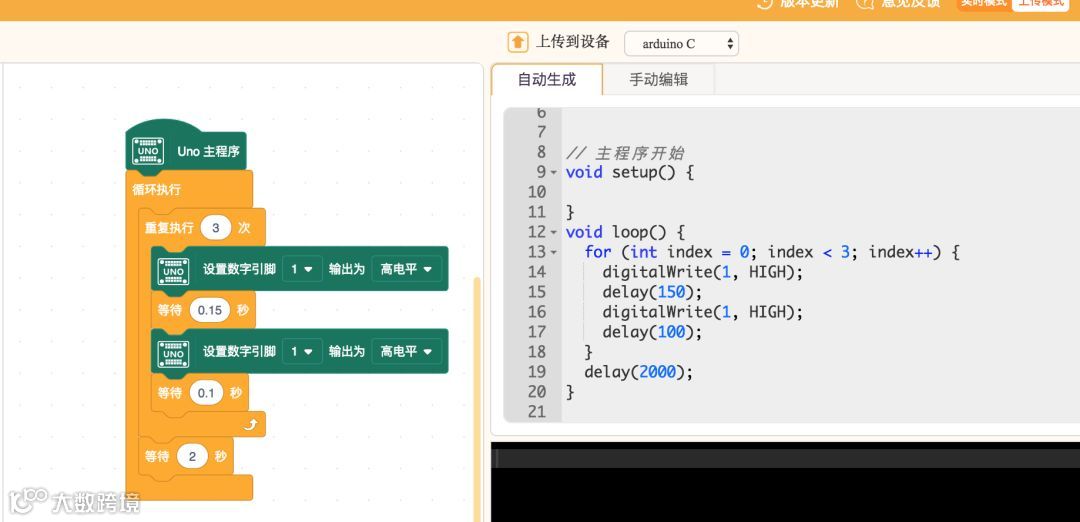Click the comment '// 主程序开始' in code
The image size is (1080, 522).
point(625,152)
